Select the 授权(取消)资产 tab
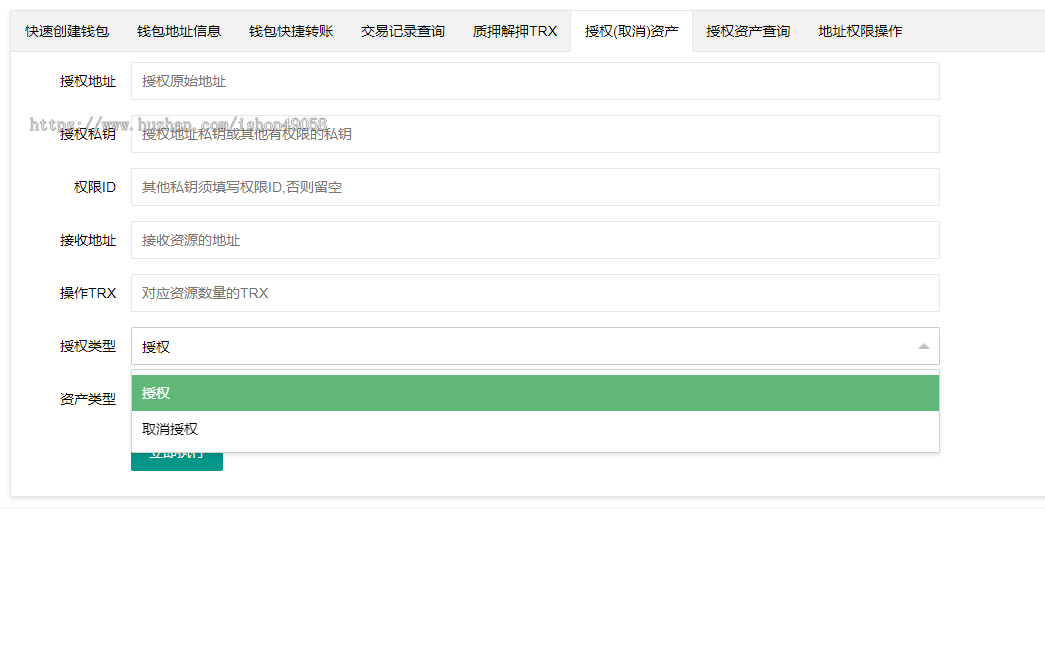Image resolution: width=1045 pixels, height=645 pixels. pyautogui.click(x=631, y=31)
